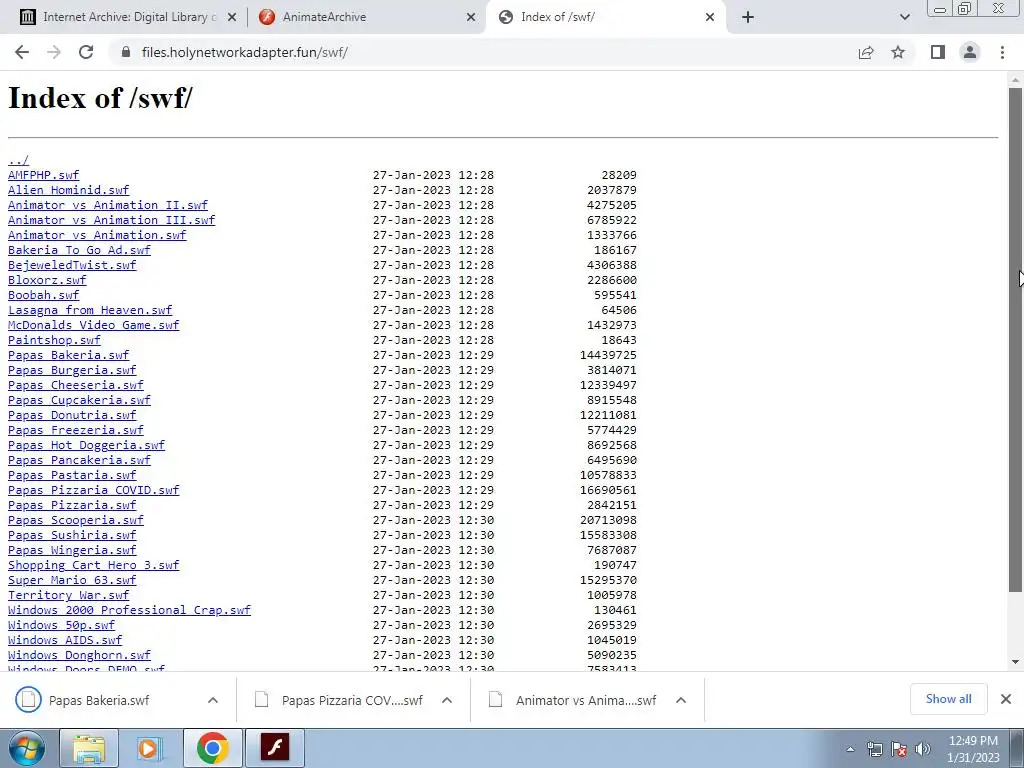The image size is (1024, 768).
Task: Open the Chrome profile avatar
Action: (x=970, y=52)
